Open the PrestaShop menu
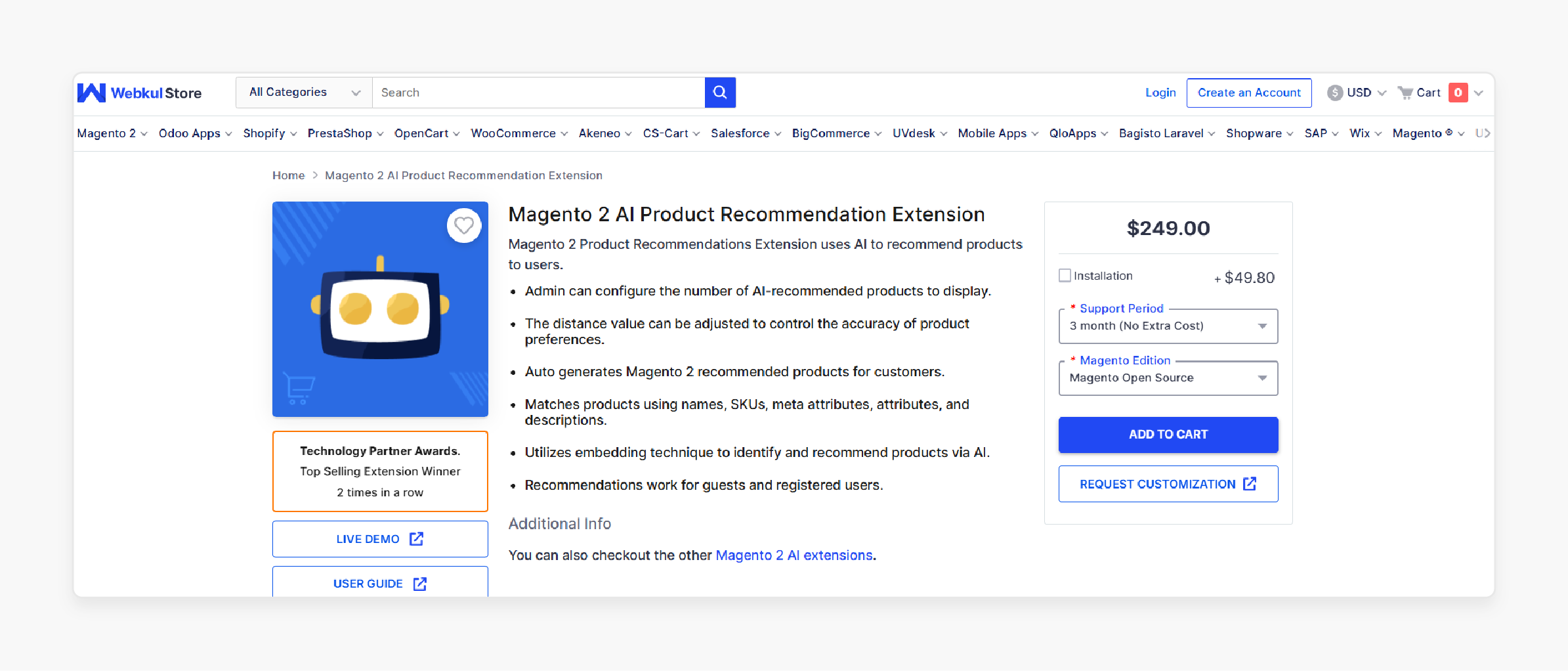 point(346,133)
